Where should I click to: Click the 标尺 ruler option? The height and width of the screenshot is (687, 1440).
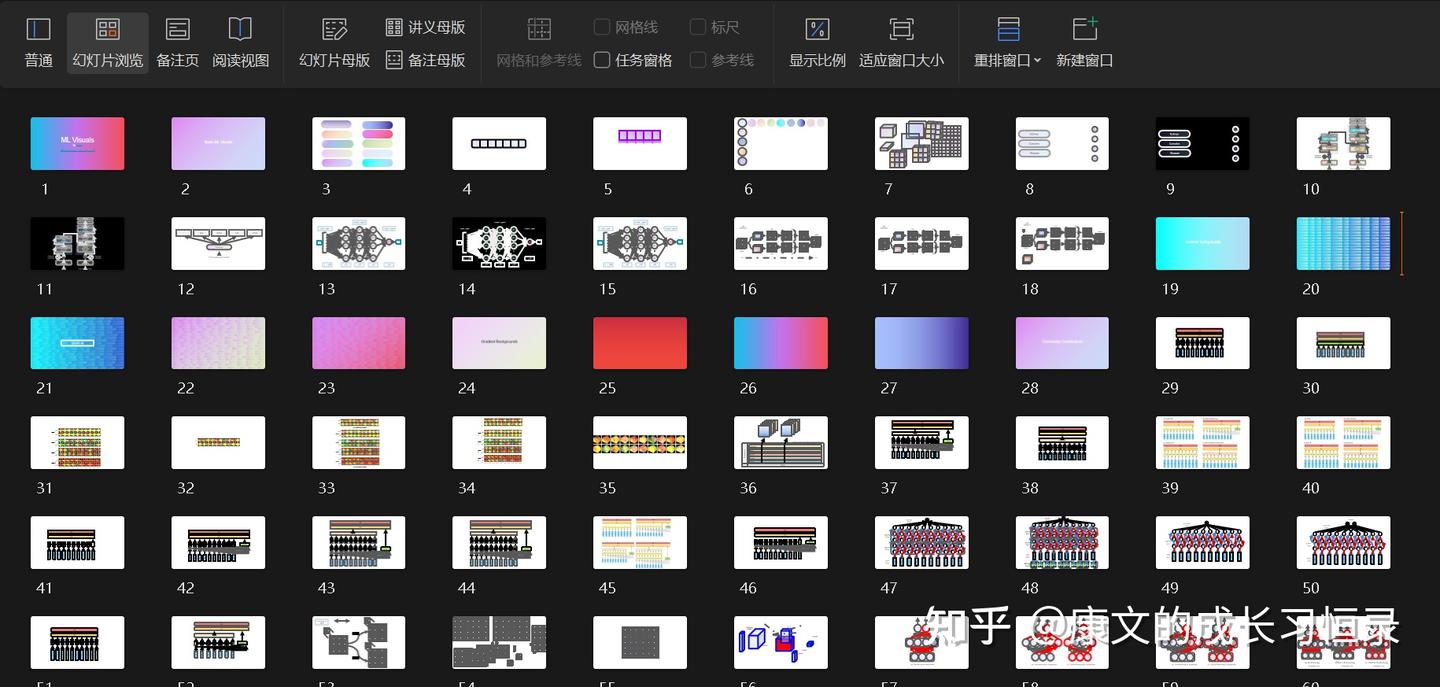tap(714, 27)
